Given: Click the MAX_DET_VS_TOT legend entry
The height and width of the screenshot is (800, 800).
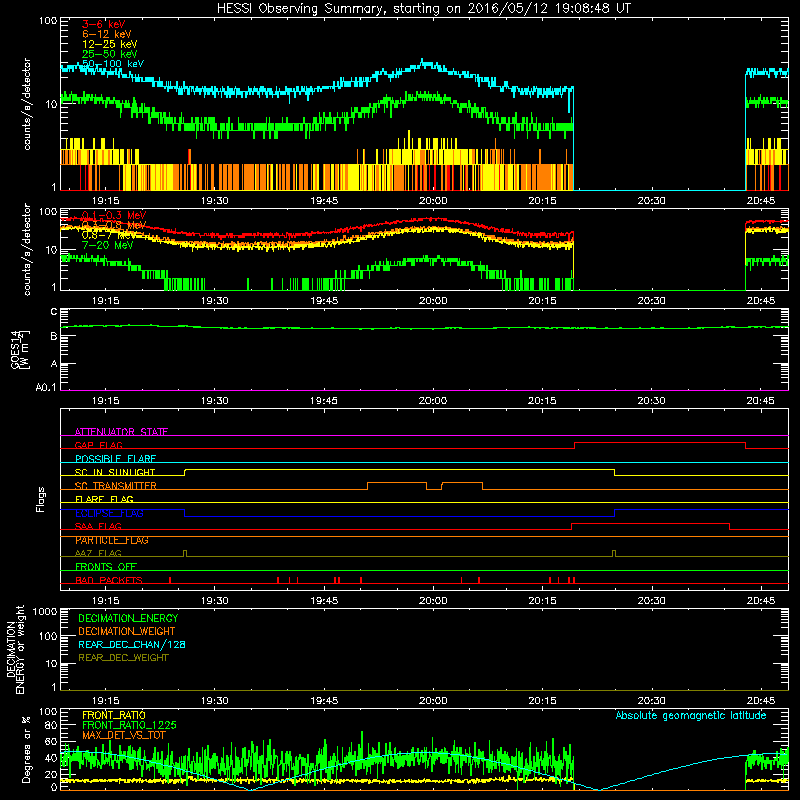Looking at the screenshot, I should [123, 735].
